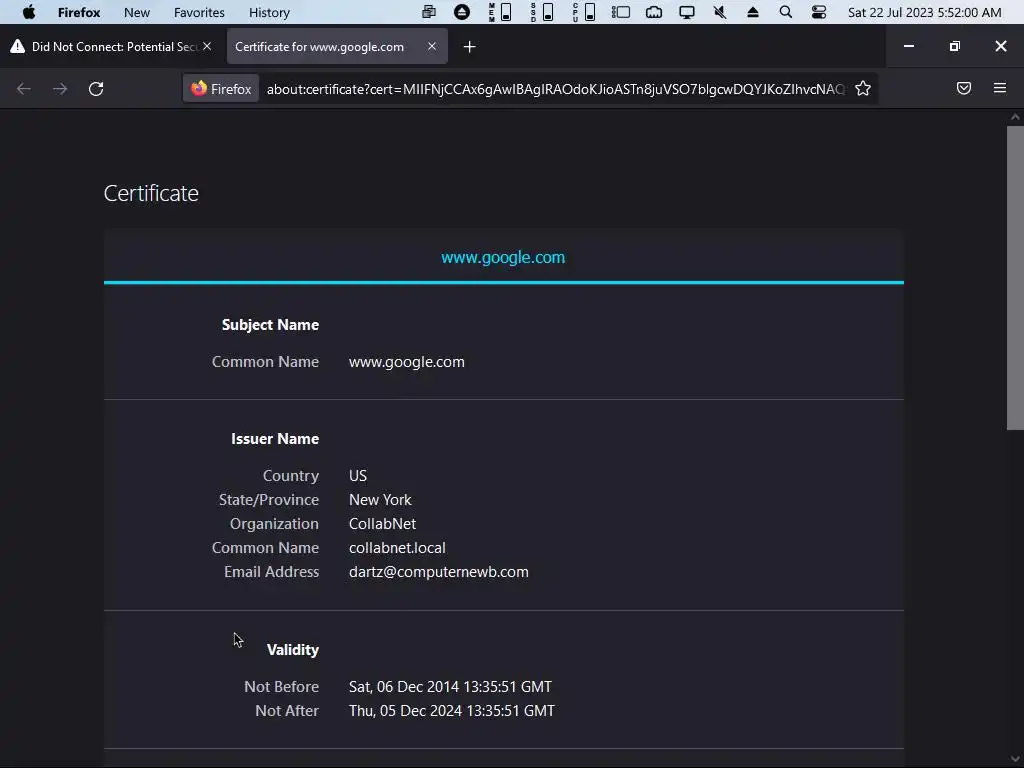Click the Subject Name section heading
The image size is (1024, 768).
pos(270,325)
